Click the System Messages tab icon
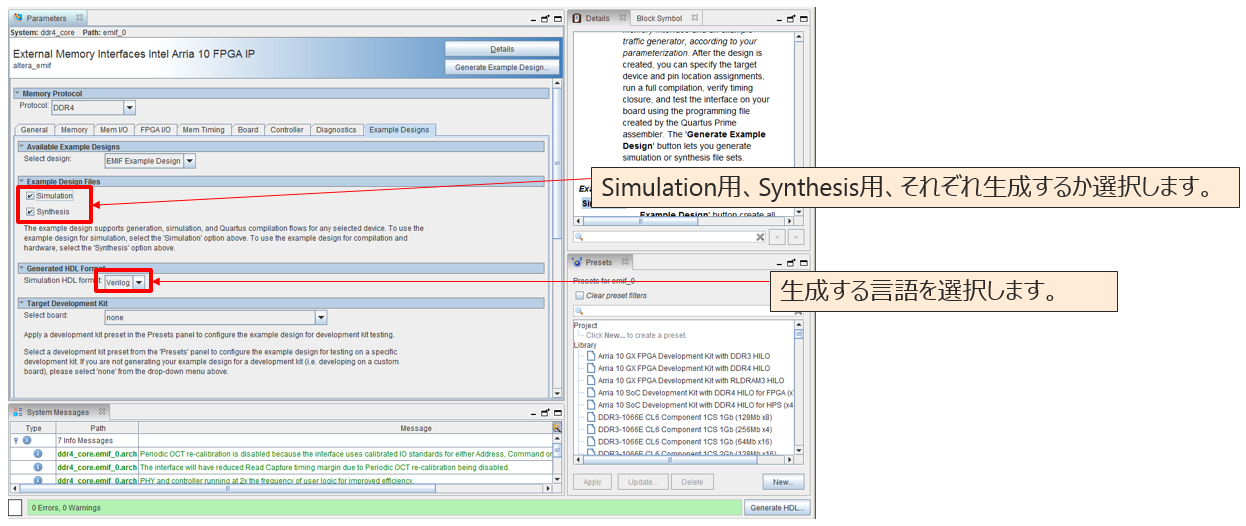 click(18, 412)
